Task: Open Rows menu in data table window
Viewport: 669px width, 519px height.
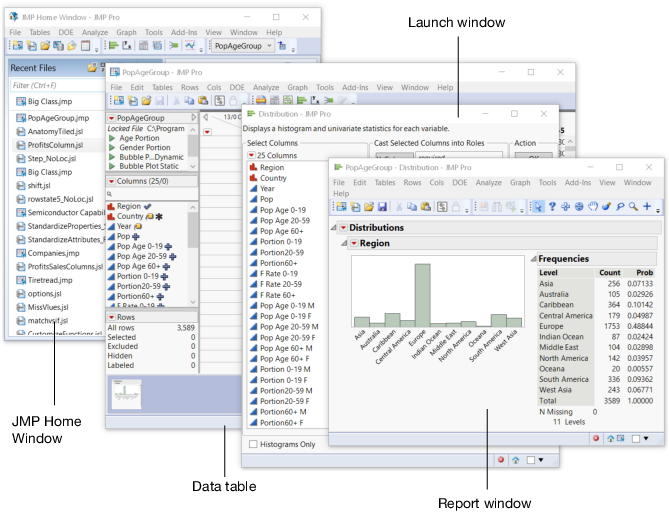Action: [189, 87]
